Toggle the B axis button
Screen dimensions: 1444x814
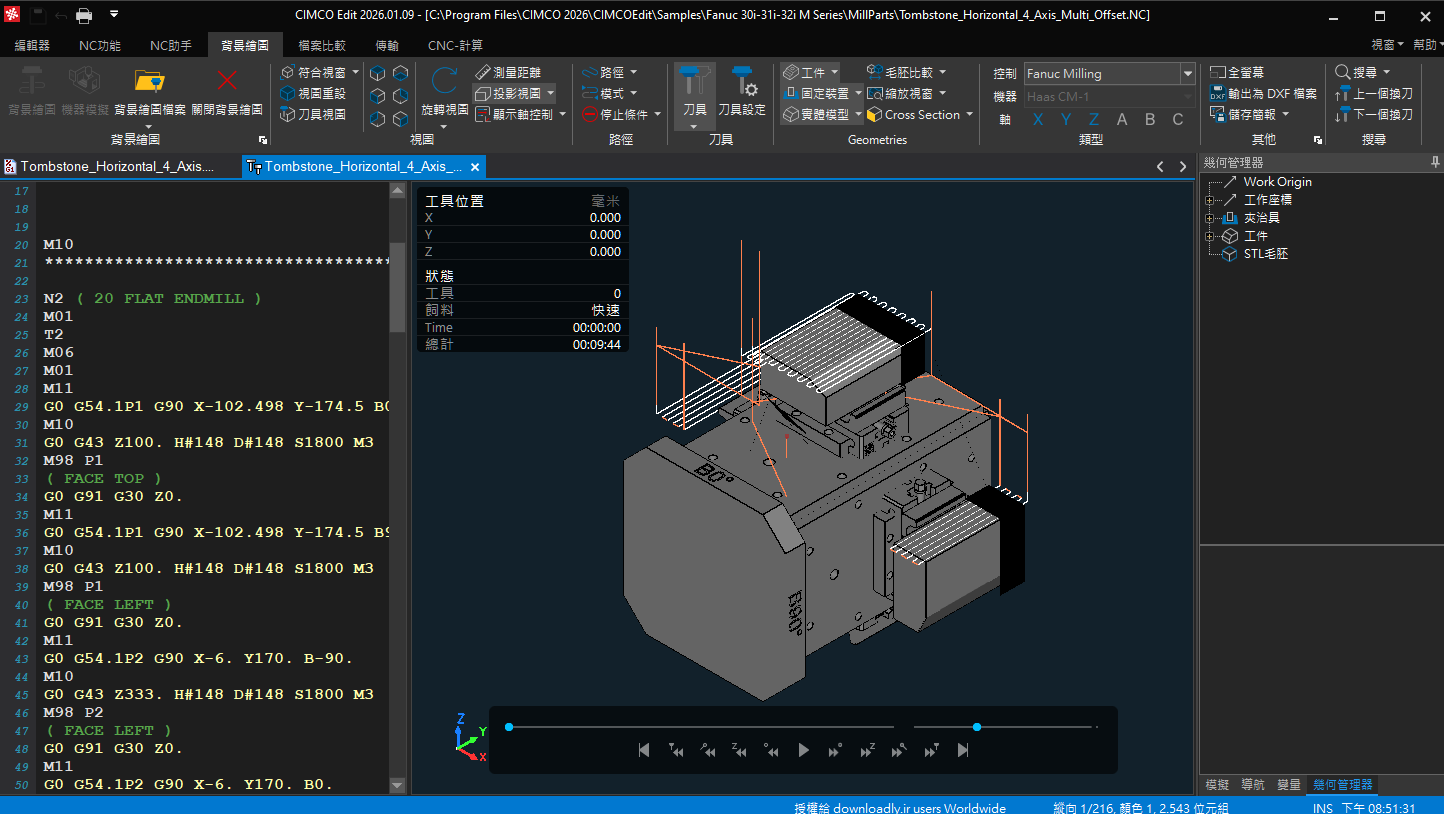(x=1150, y=119)
